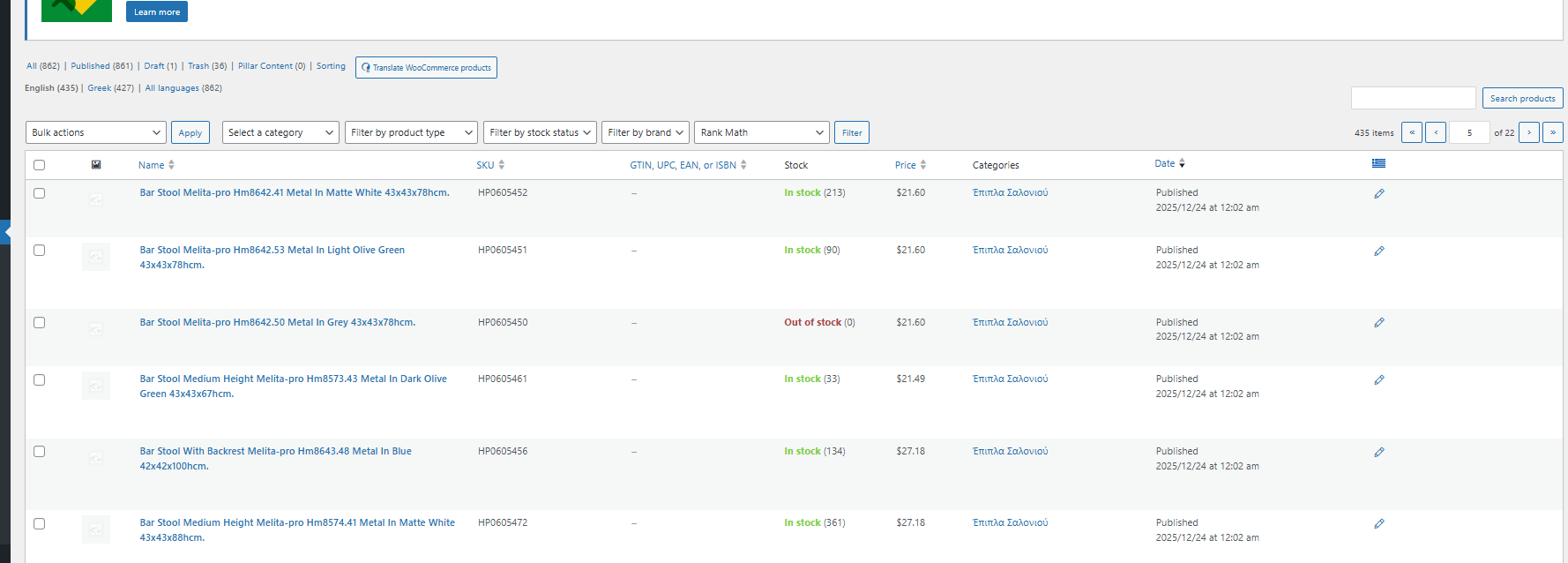This screenshot has height=563, width=1568.
Task: Click the product search input field
Action: (x=1413, y=98)
